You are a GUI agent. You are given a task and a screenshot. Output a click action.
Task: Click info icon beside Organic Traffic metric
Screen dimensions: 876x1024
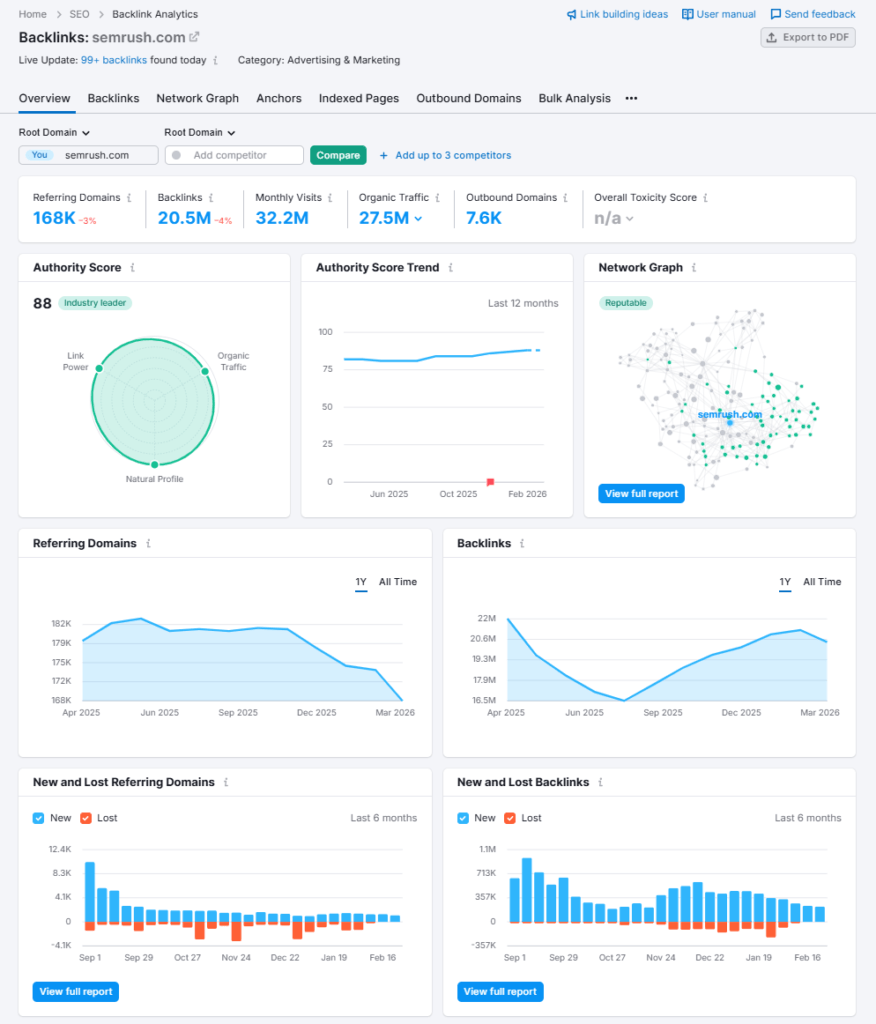(x=438, y=198)
